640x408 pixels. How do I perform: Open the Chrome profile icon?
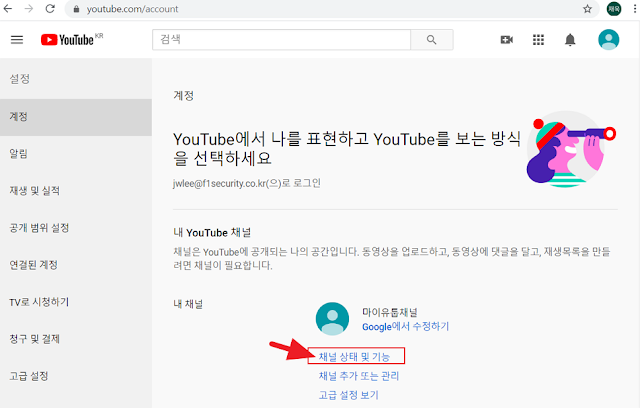pos(614,9)
